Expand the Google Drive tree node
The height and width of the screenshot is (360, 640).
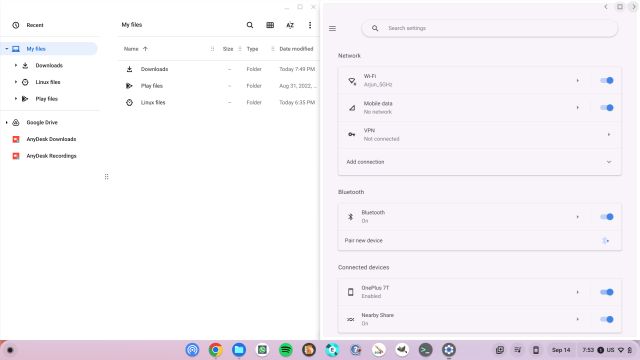coord(7,122)
